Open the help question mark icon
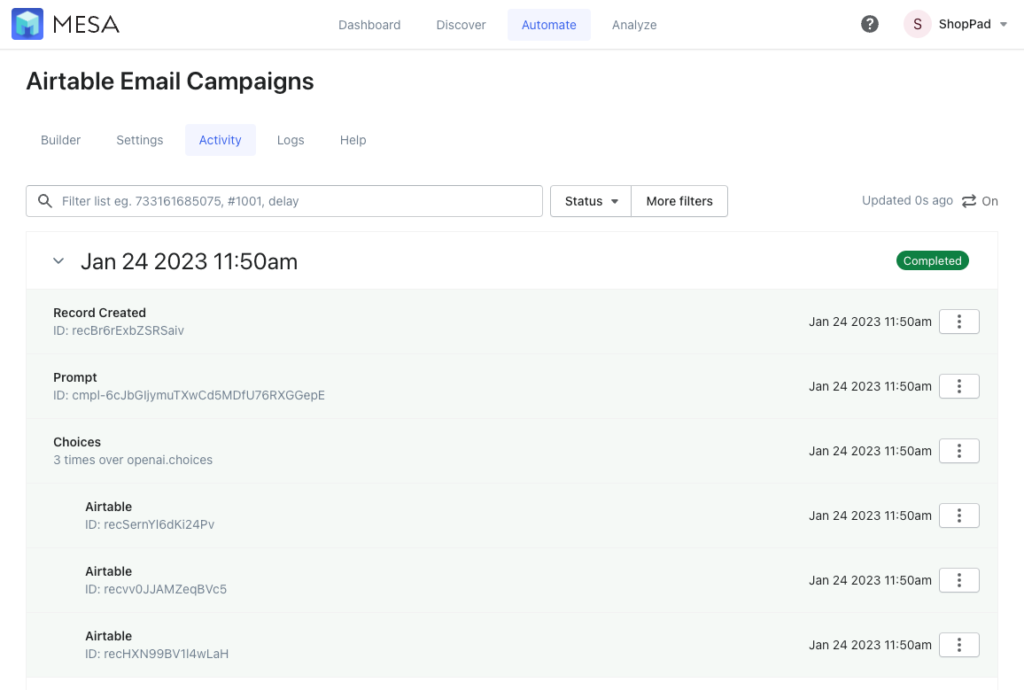 (x=869, y=24)
